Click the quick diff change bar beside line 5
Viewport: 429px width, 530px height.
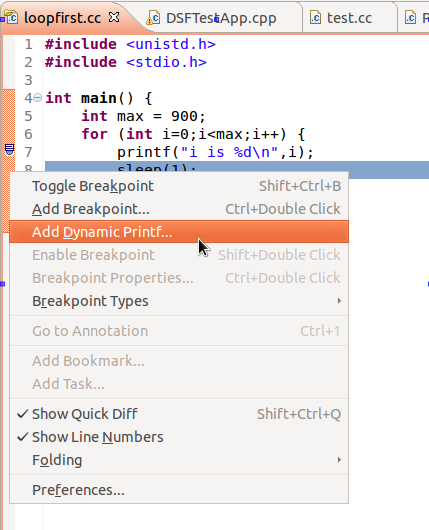9,116
